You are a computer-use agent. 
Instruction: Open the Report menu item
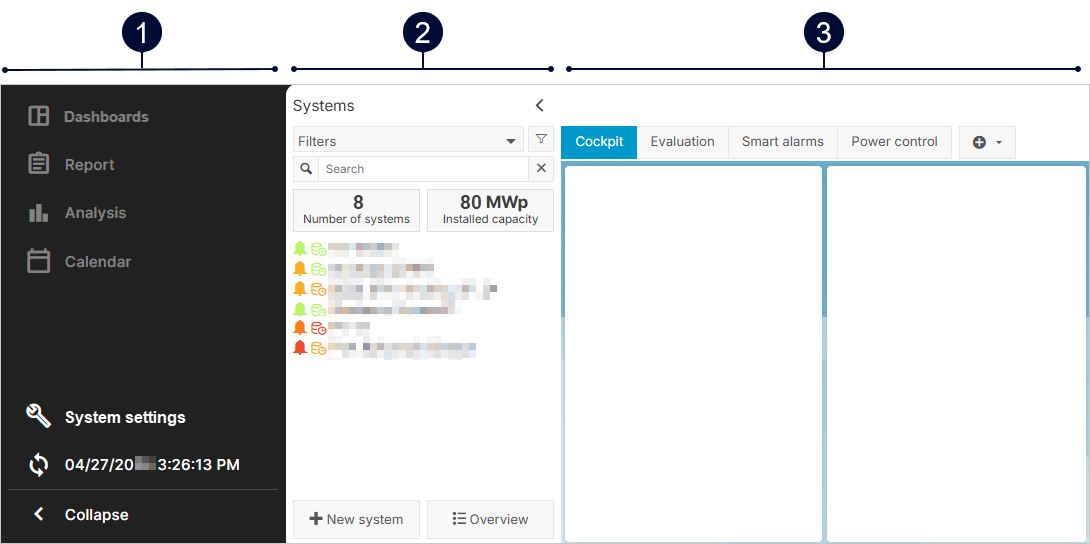click(x=90, y=165)
